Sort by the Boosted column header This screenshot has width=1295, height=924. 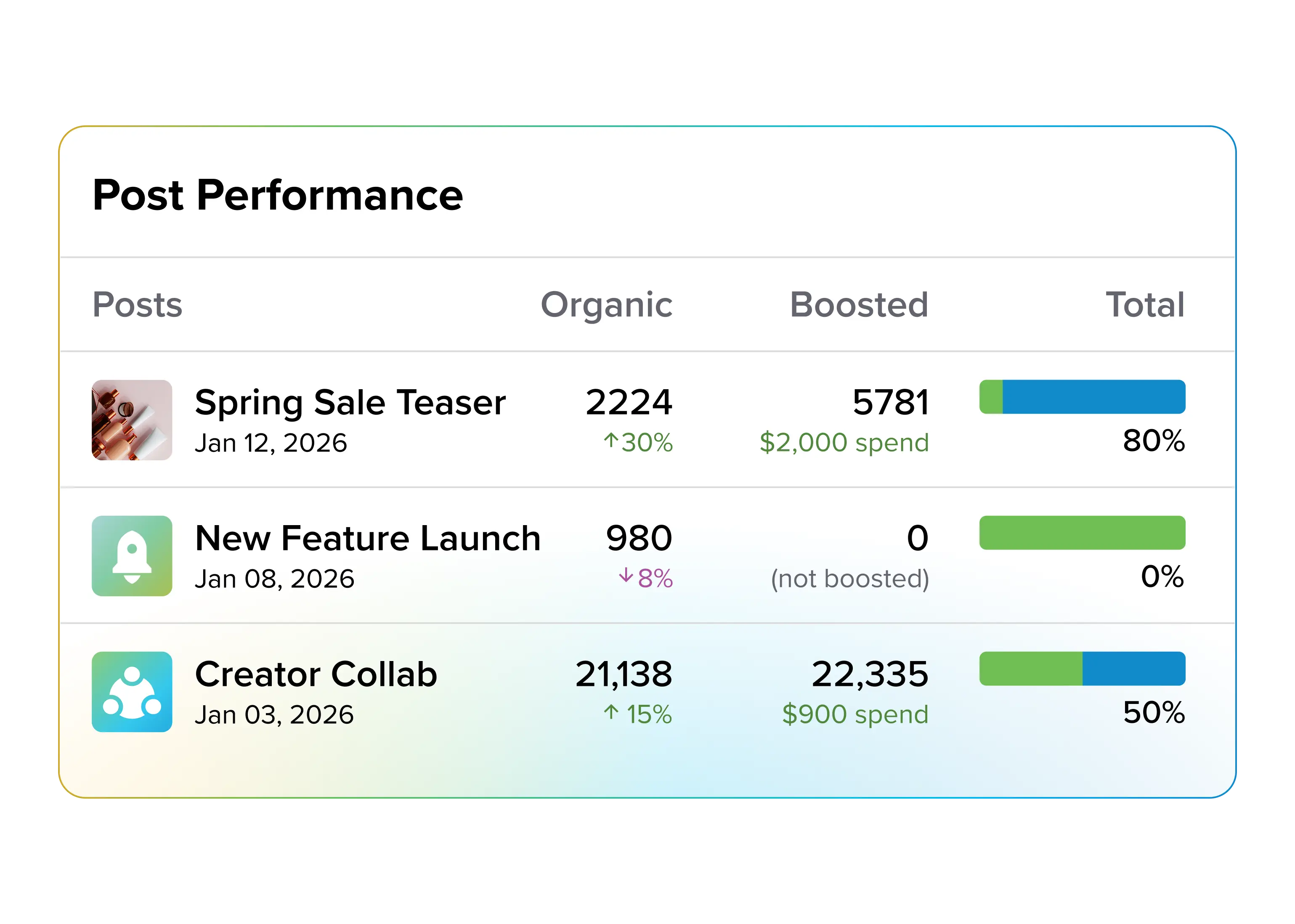(x=859, y=304)
